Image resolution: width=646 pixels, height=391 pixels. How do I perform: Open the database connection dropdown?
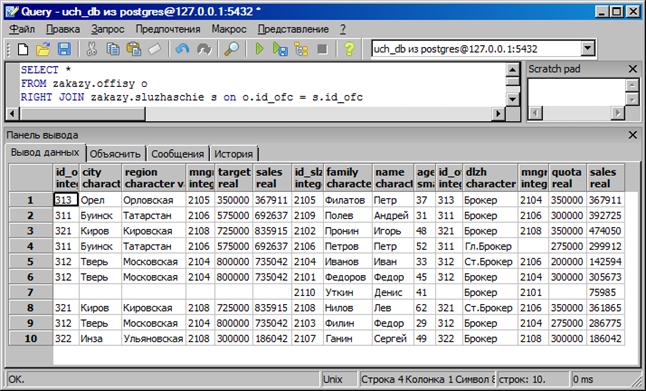[x=587, y=49]
